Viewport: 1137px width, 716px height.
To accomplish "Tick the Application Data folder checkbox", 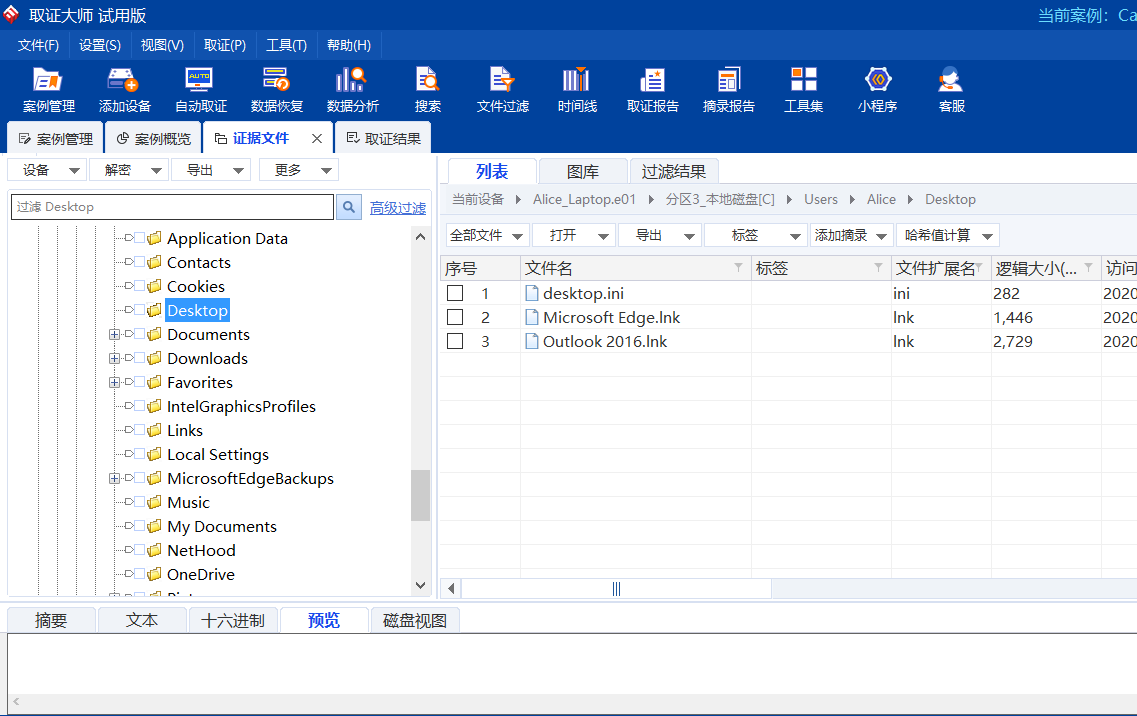I will tap(139, 238).
